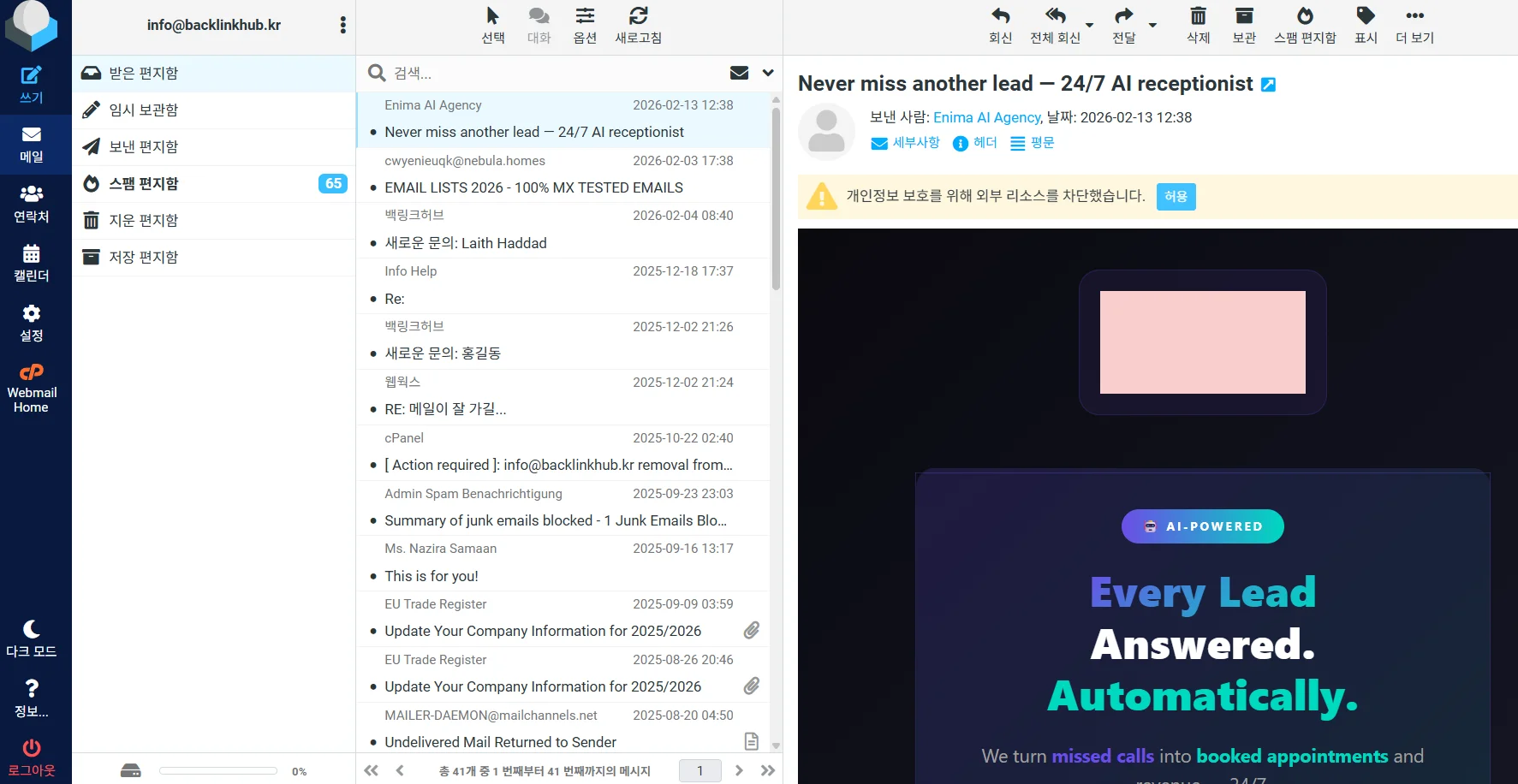Image resolution: width=1518 pixels, height=784 pixels.
Task: Open the envelope filter in search bar
Action: (x=739, y=74)
